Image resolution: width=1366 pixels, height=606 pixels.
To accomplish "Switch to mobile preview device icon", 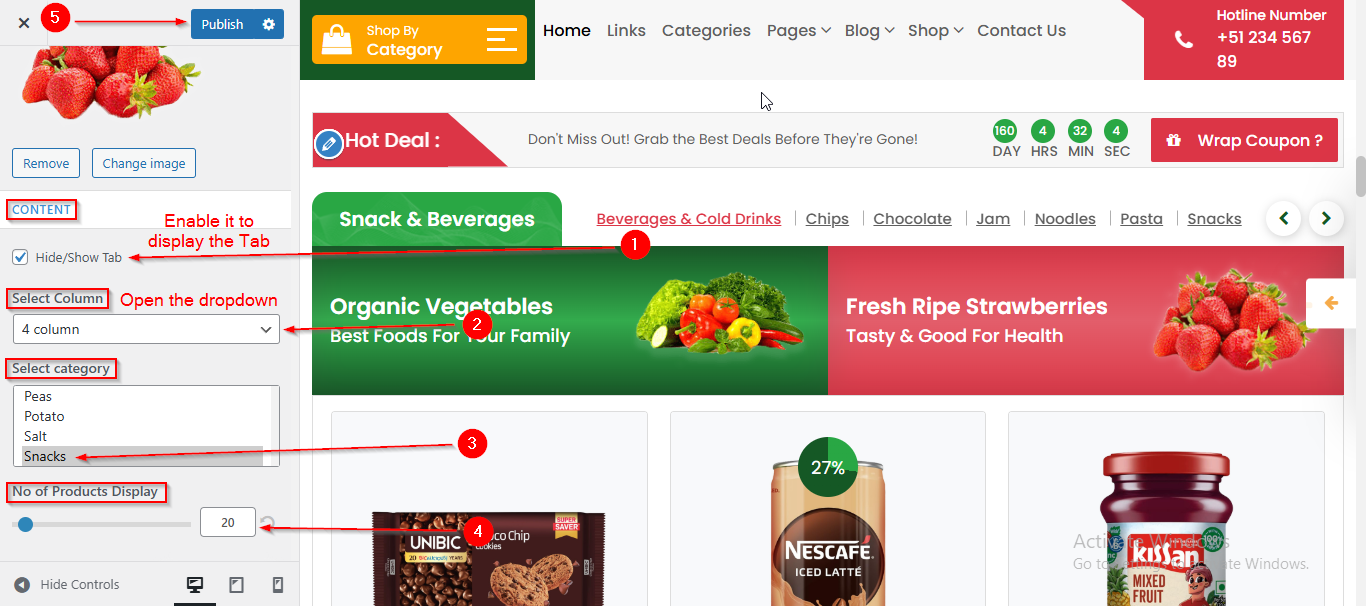I will click(278, 586).
